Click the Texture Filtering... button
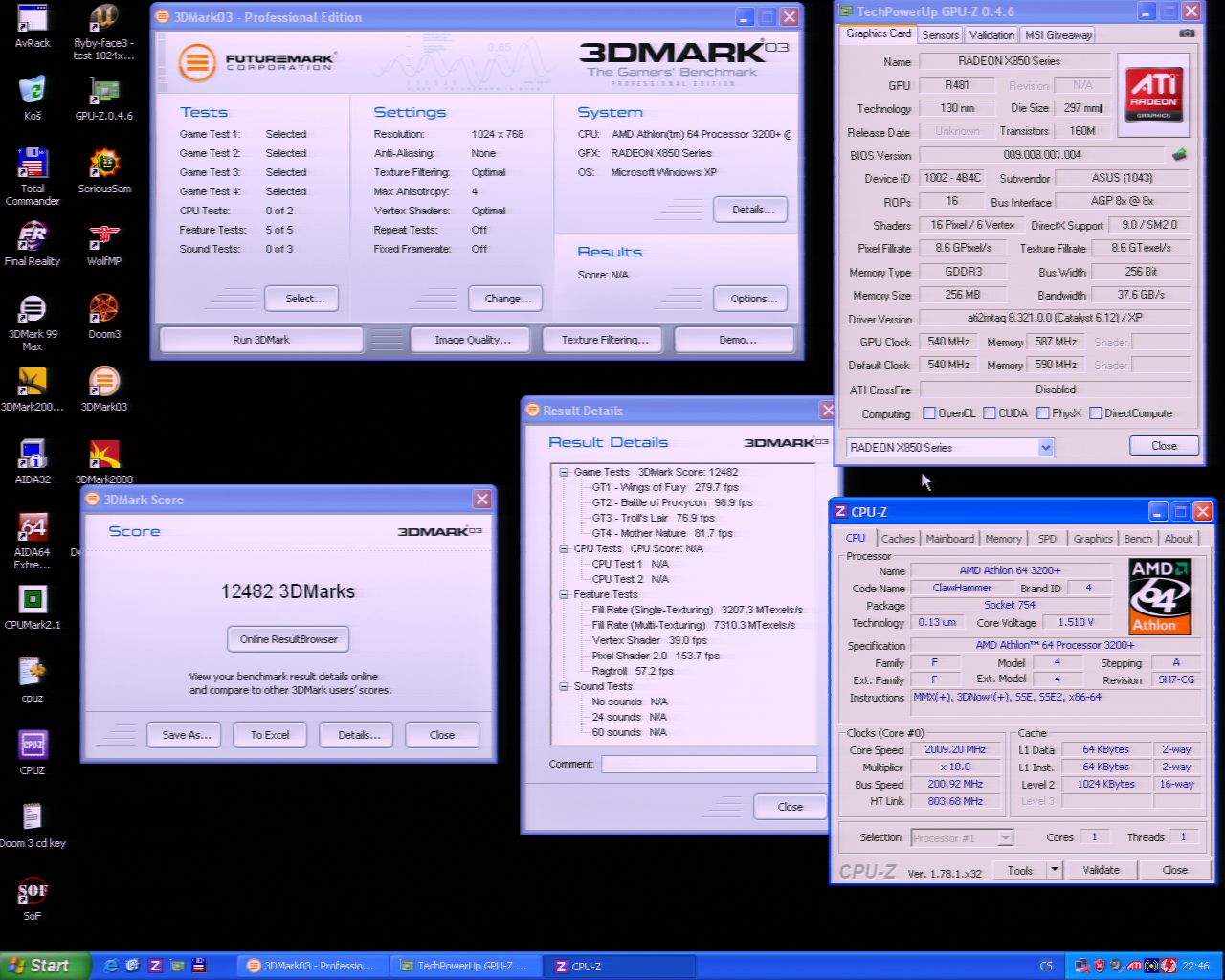The image size is (1225, 980). point(604,340)
